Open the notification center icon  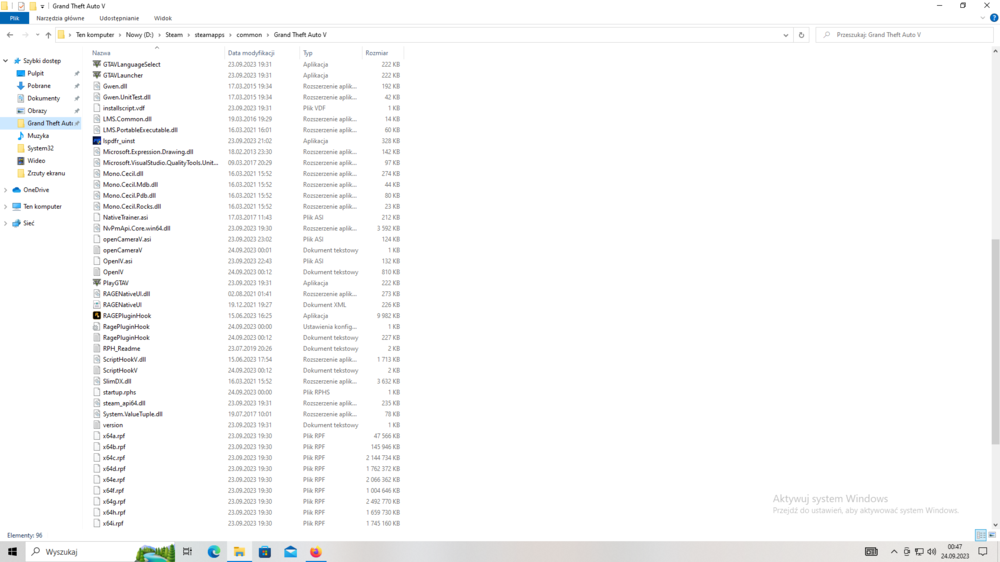click(983, 552)
